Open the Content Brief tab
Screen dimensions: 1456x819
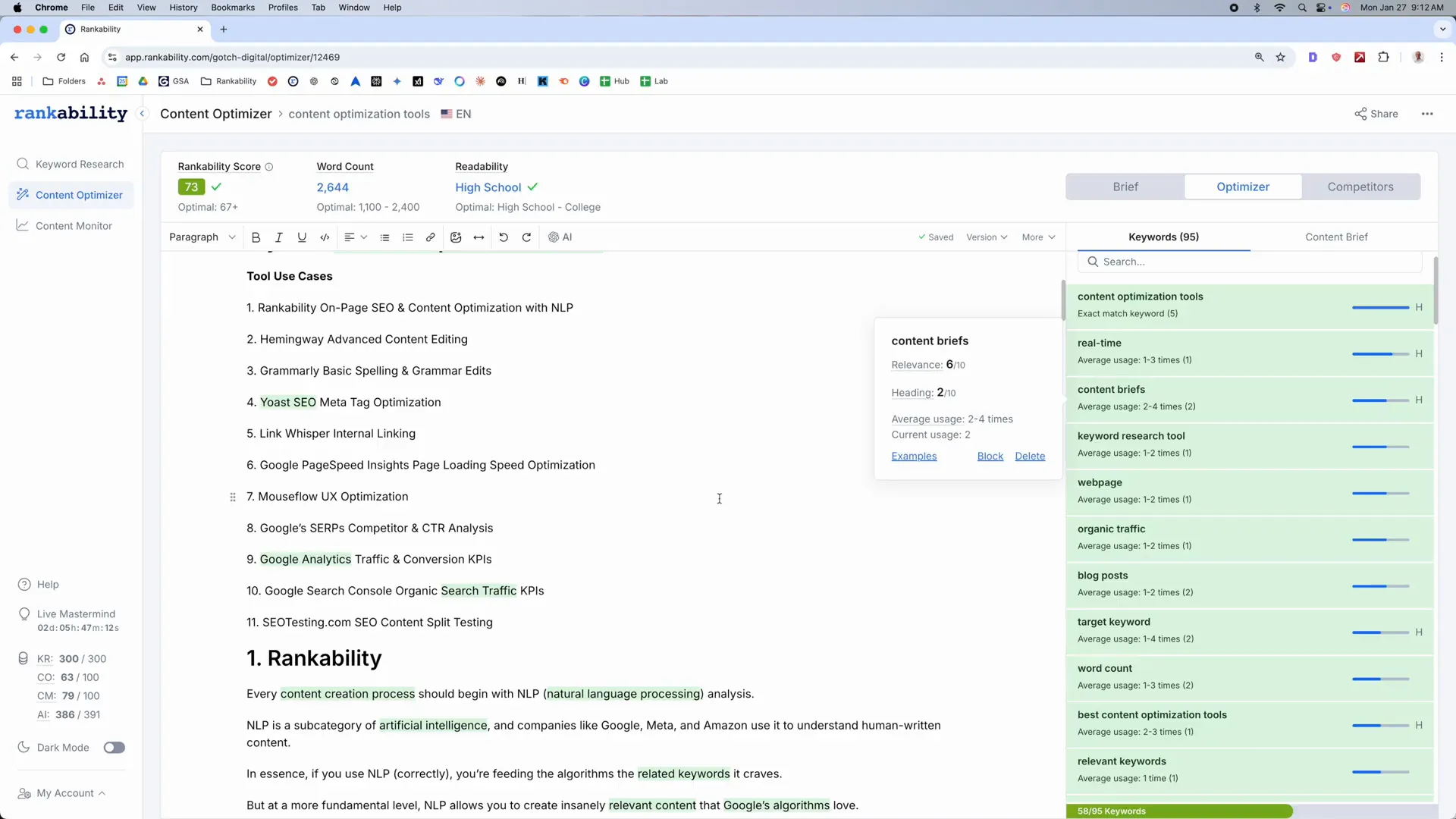point(1336,237)
